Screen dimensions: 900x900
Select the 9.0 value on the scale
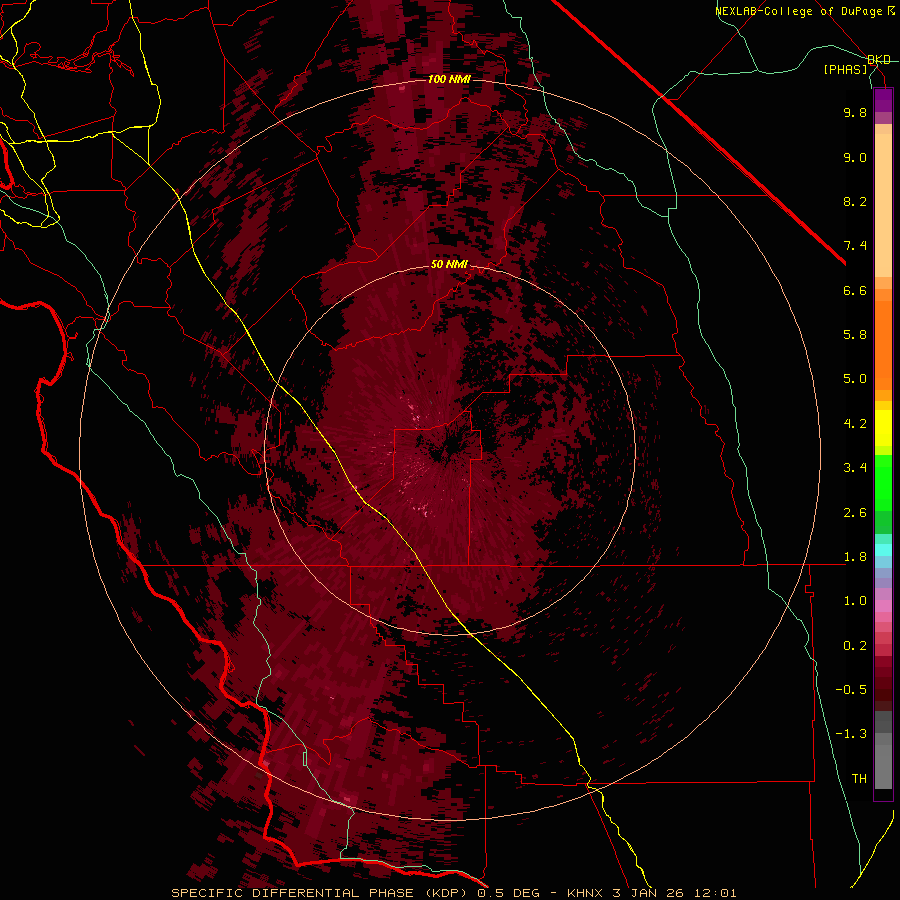(x=855, y=157)
